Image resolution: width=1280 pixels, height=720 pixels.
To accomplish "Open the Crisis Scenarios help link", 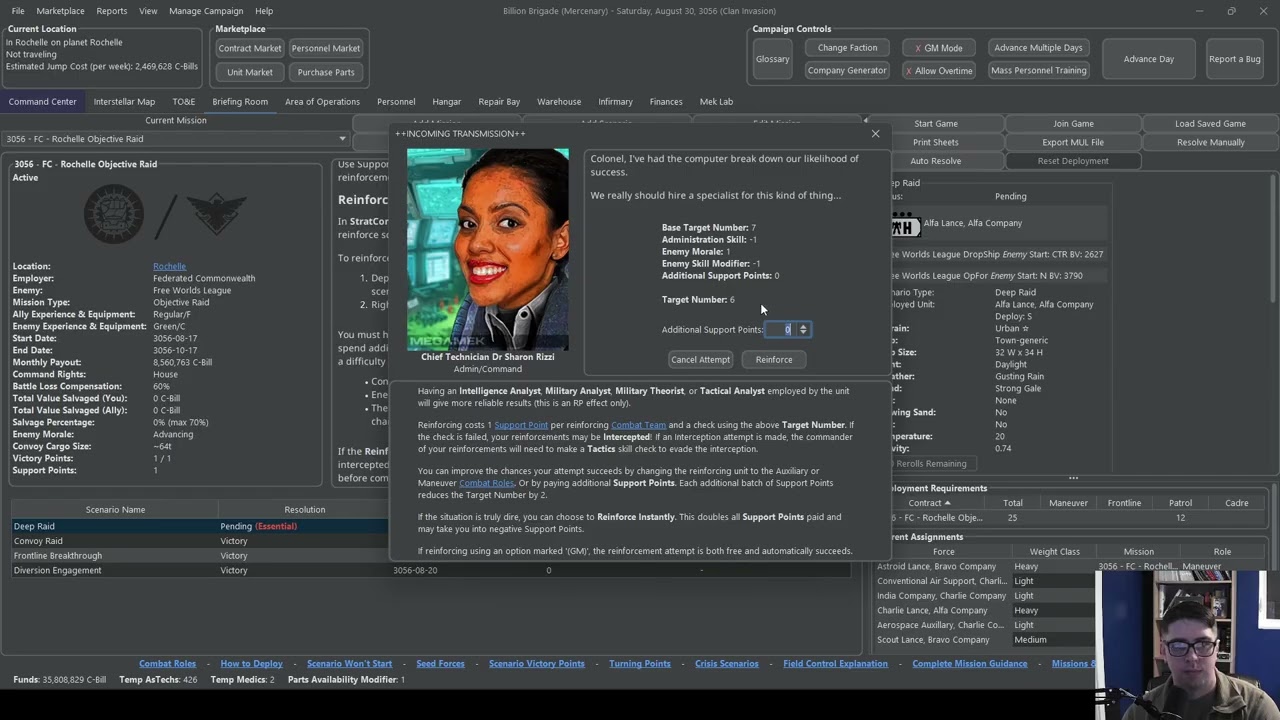I will (x=727, y=664).
